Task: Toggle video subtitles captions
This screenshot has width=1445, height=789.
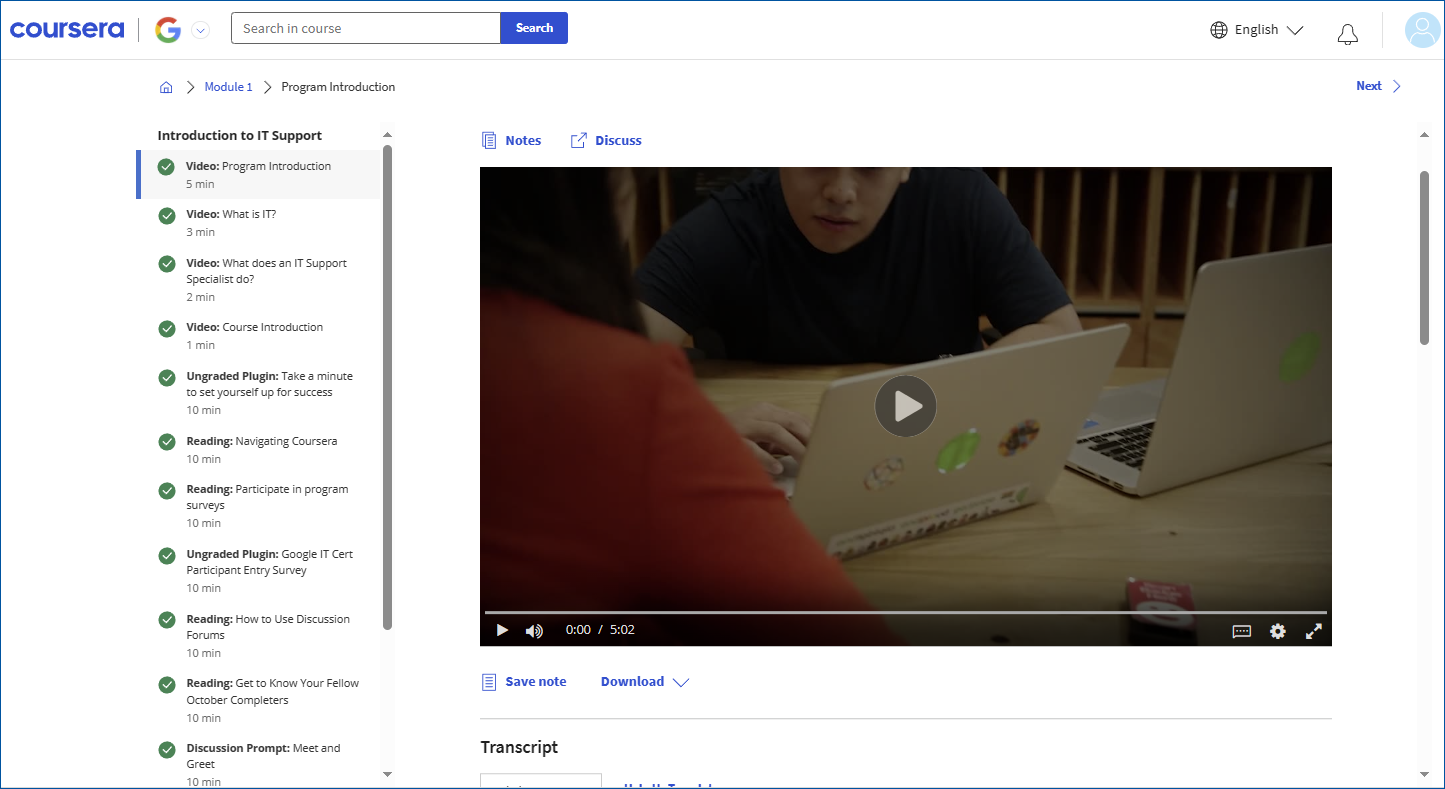Action: [x=1241, y=631]
